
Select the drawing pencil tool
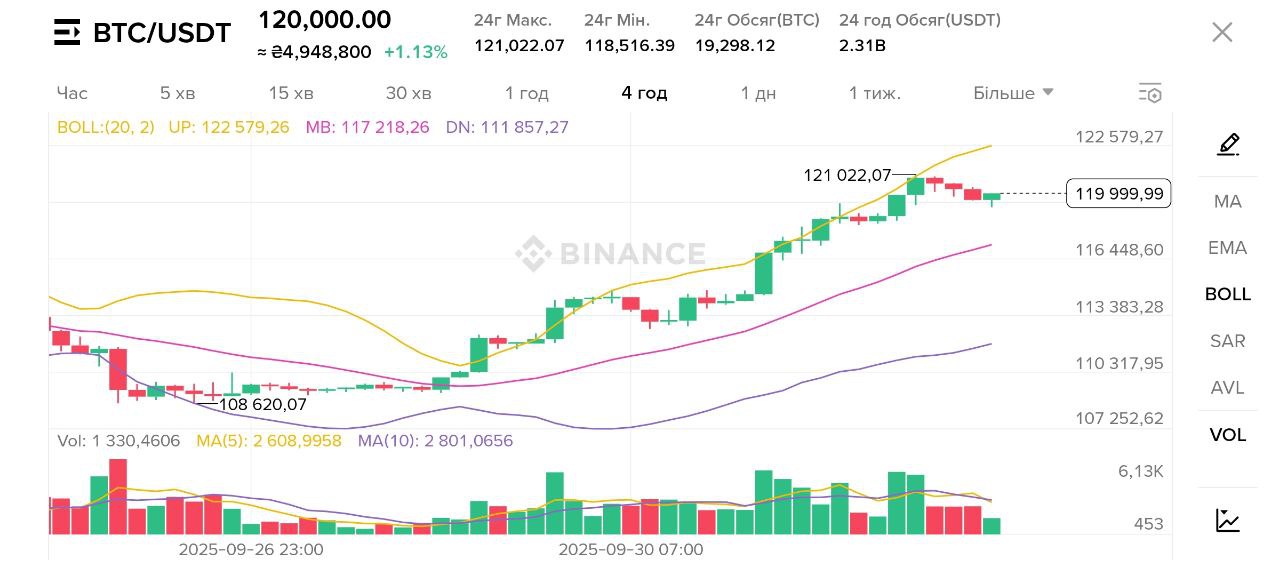tap(1228, 145)
